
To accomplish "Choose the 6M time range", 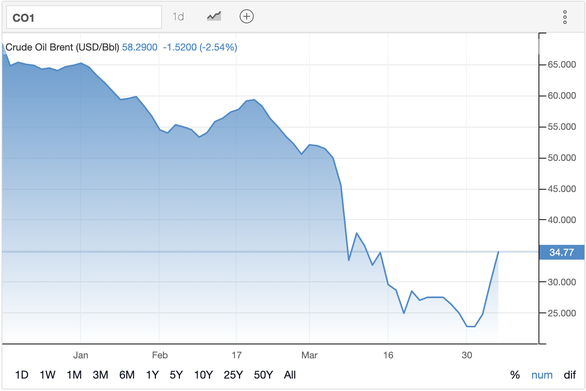I will 127,375.
